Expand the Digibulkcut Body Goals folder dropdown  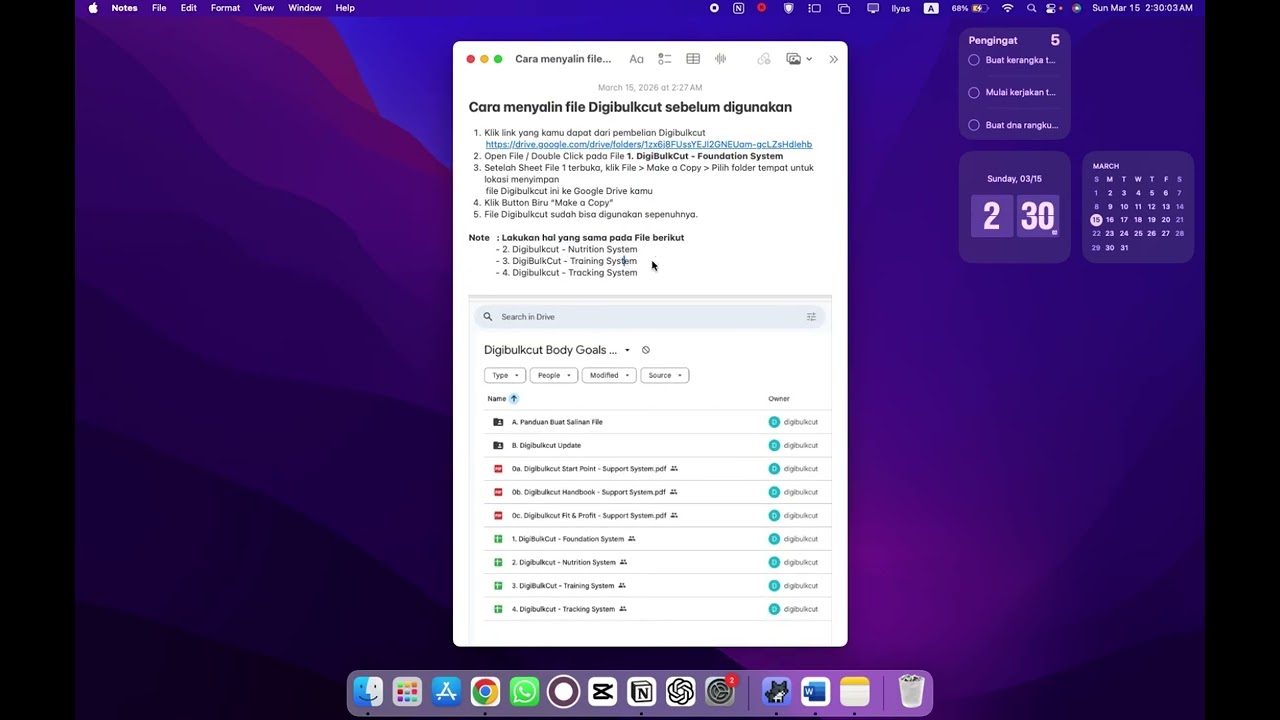point(627,350)
